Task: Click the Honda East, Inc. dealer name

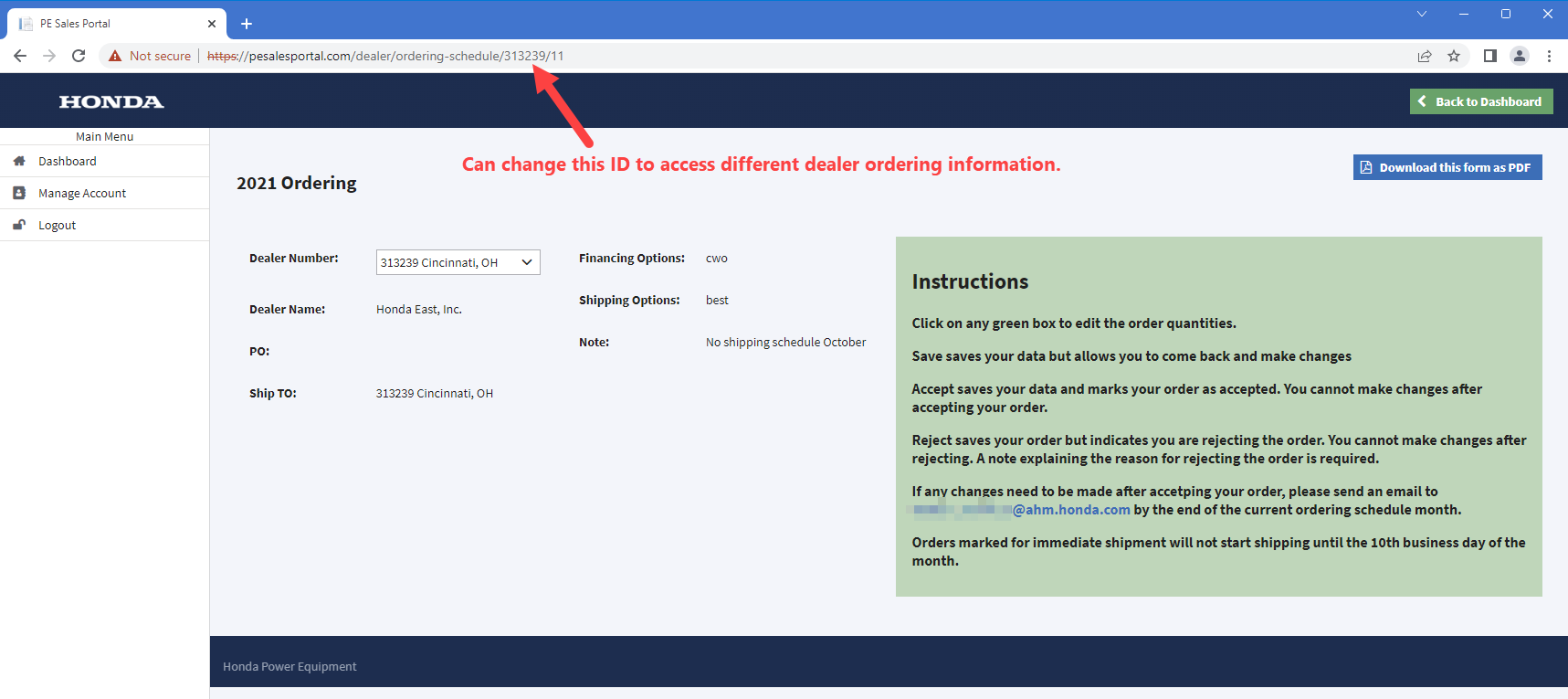Action: [x=419, y=310]
